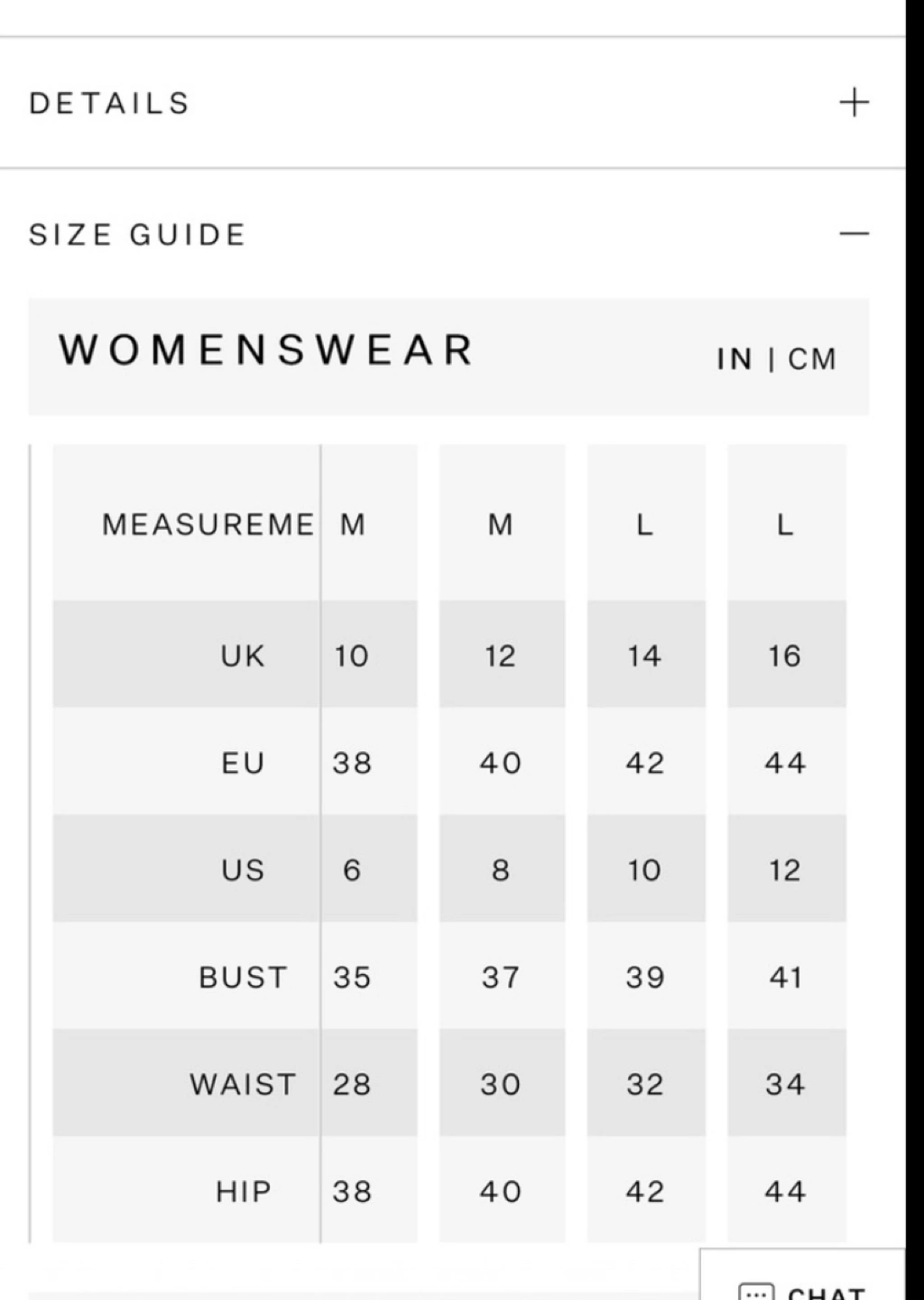Image resolution: width=924 pixels, height=1300 pixels.
Task: Click the US size 12 cell
Action: pos(786,869)
